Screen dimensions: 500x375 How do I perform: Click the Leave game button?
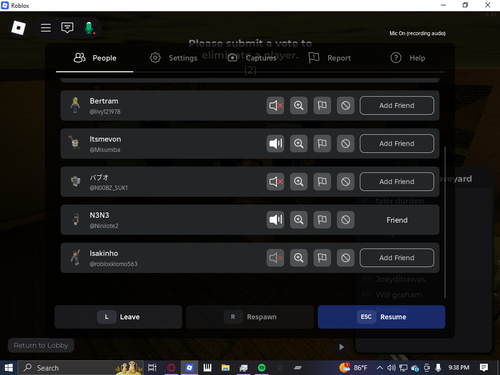tap(118, 317)
